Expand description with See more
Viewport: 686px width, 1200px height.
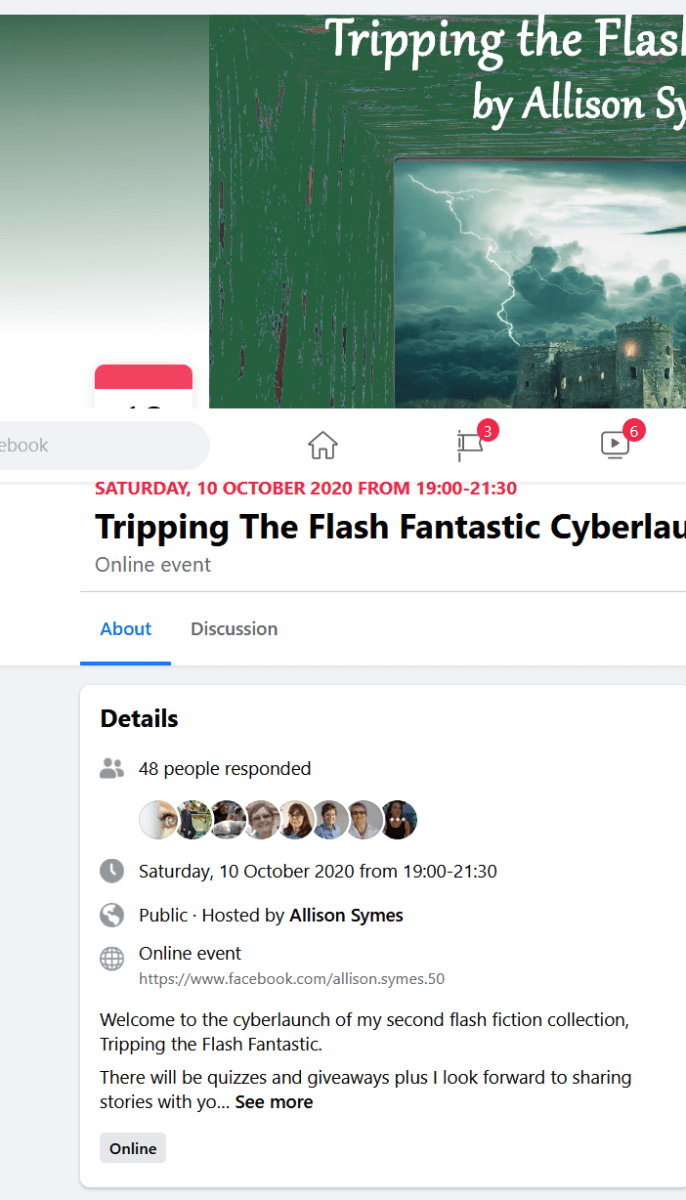pyautogui.click(x=274, y=1102)
